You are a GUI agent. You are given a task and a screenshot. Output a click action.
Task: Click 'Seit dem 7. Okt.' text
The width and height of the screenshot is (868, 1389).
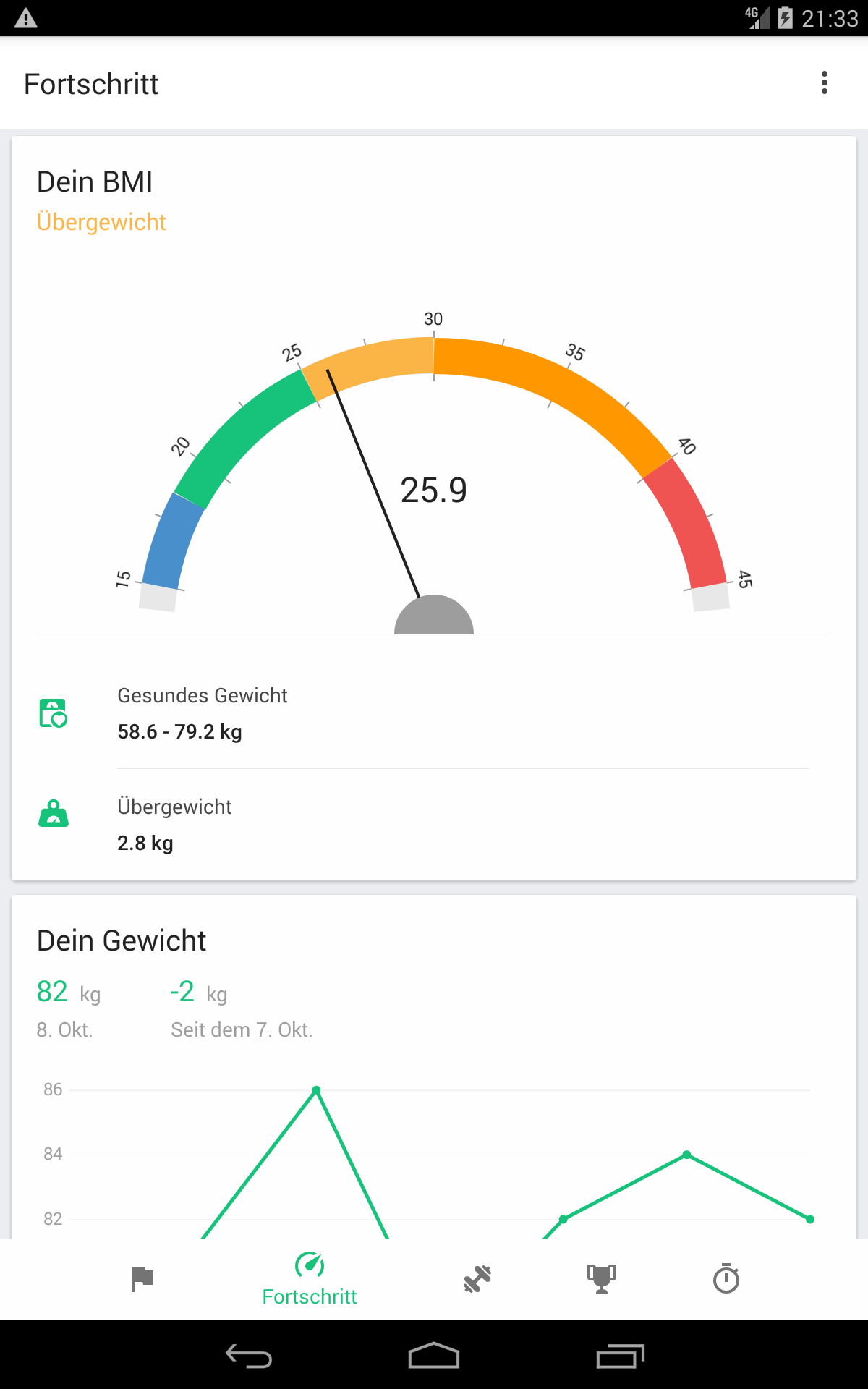click(242, 1029)
